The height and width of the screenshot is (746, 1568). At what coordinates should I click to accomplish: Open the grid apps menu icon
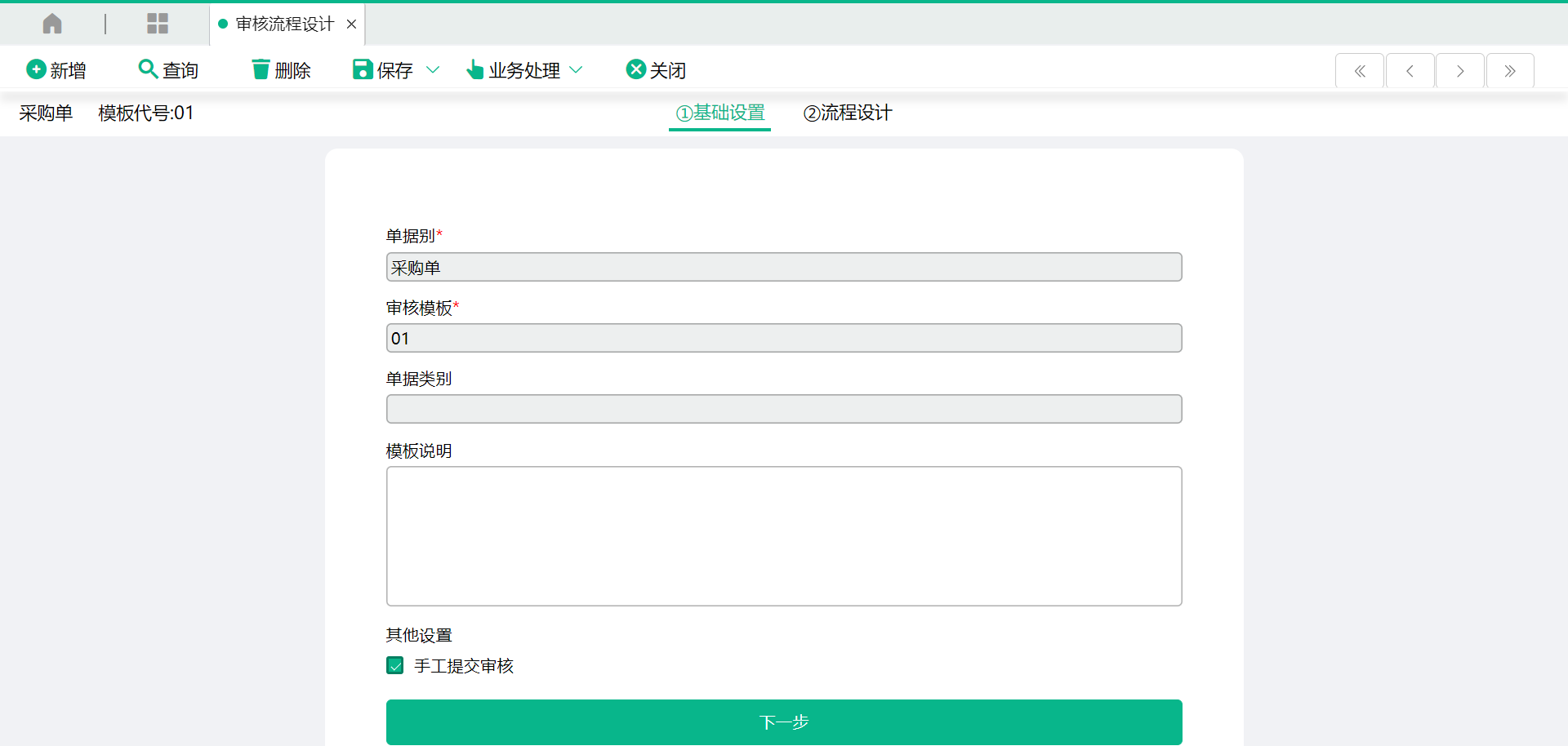click(158, 24)
